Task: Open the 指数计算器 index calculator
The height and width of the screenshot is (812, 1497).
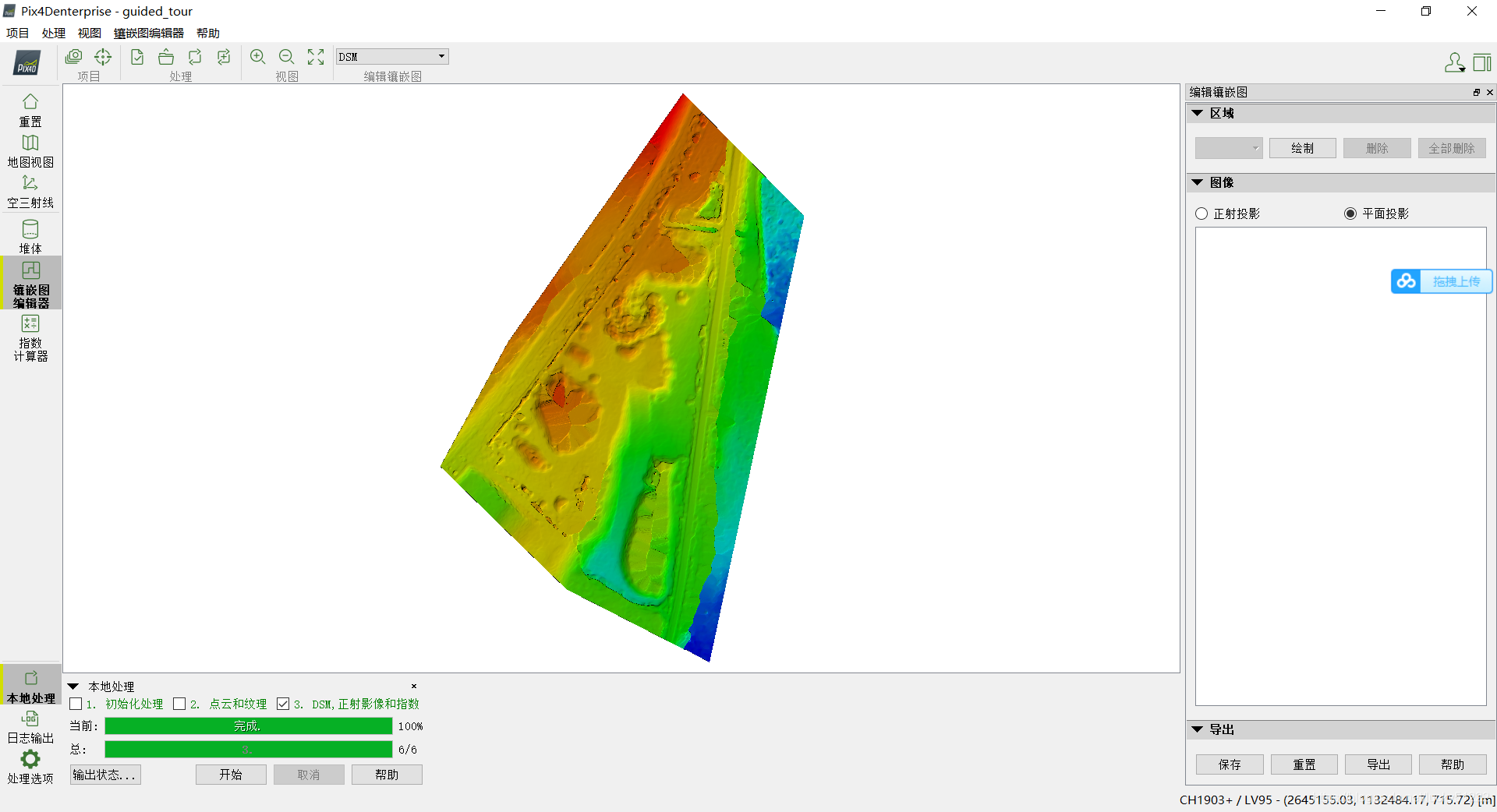Action: [30, 338]
